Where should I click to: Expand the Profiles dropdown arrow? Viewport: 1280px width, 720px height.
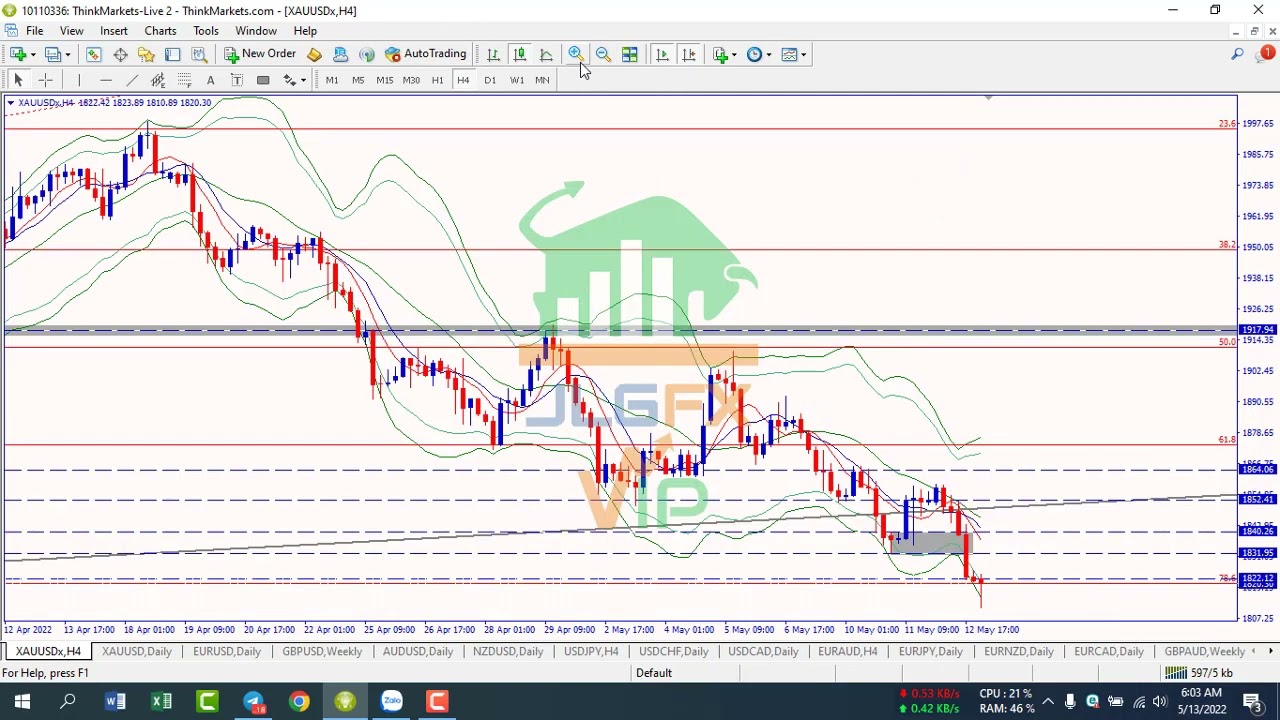[x=67, y=54]
